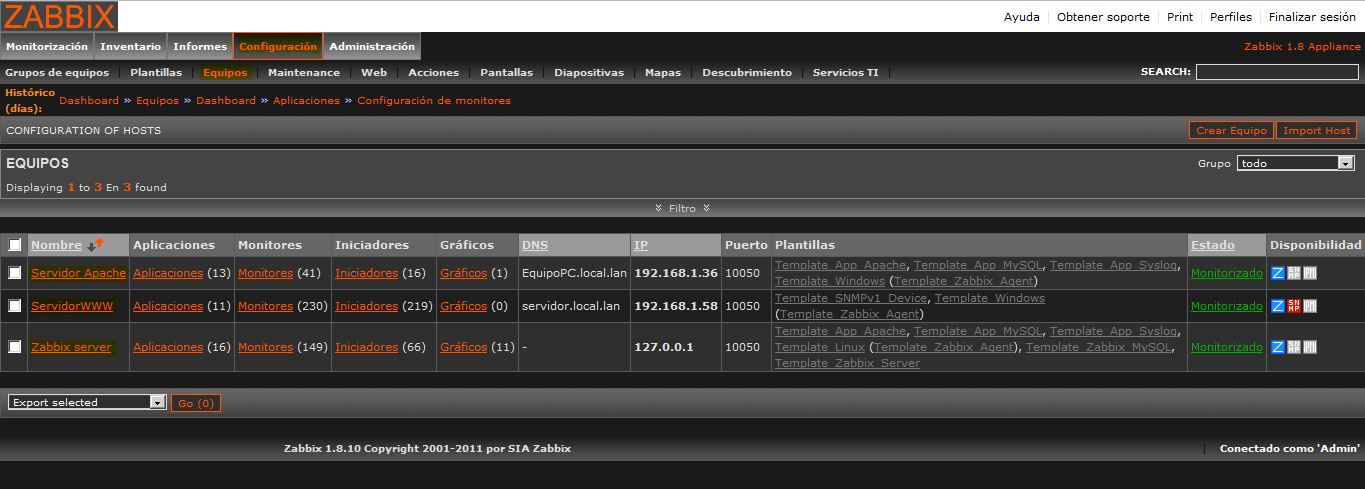This screenshot has height=489, width=1365.
Task: Open the Grupo dropdown
Action: point(1295,163)
